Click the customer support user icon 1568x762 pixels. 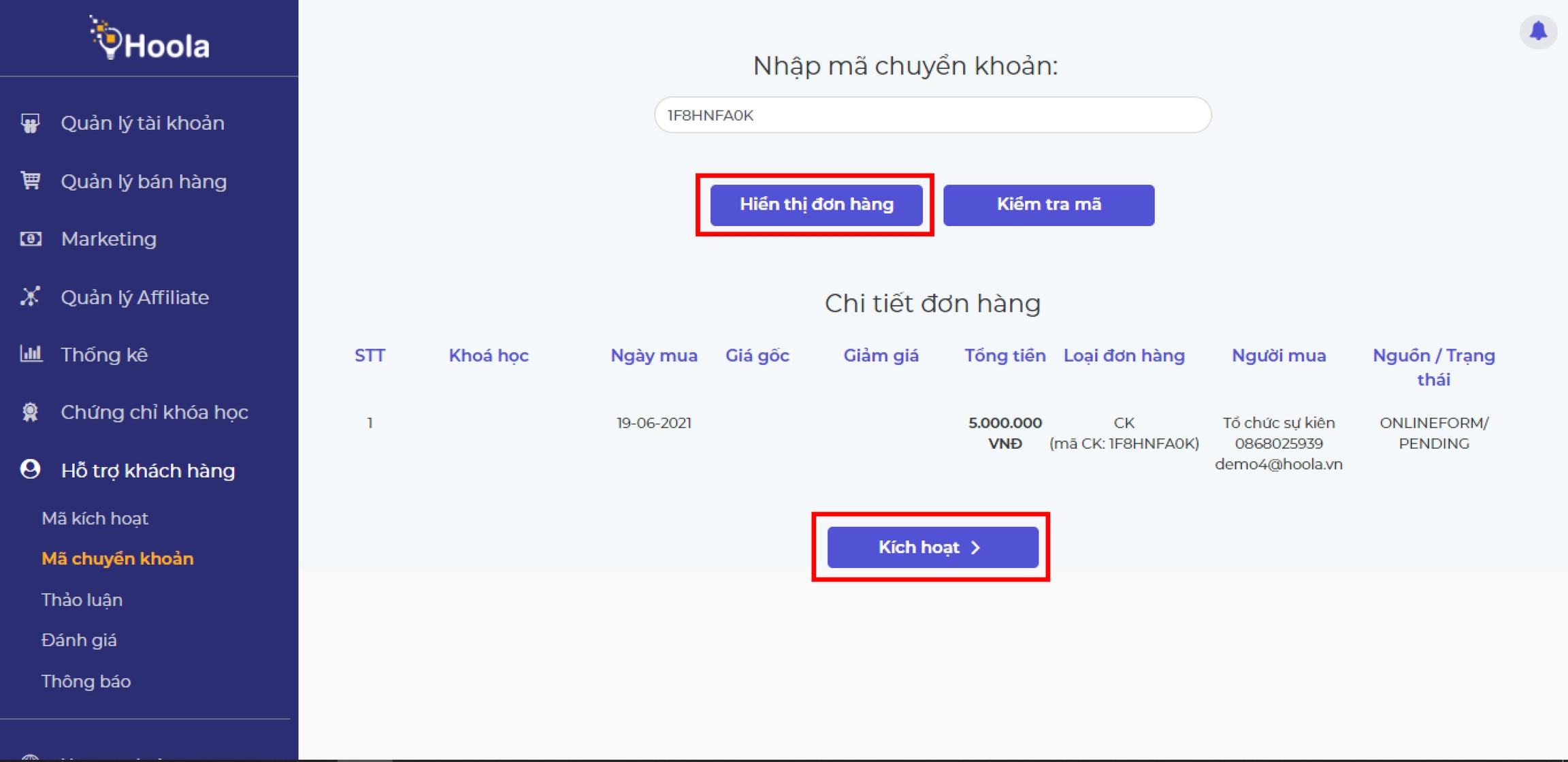30,470
